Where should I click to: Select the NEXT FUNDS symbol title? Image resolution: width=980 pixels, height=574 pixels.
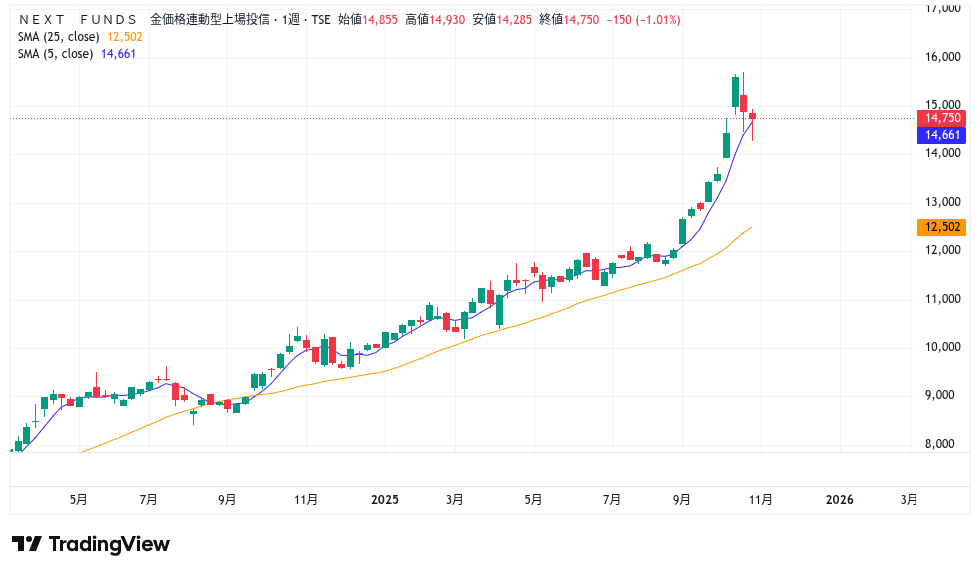78,19
